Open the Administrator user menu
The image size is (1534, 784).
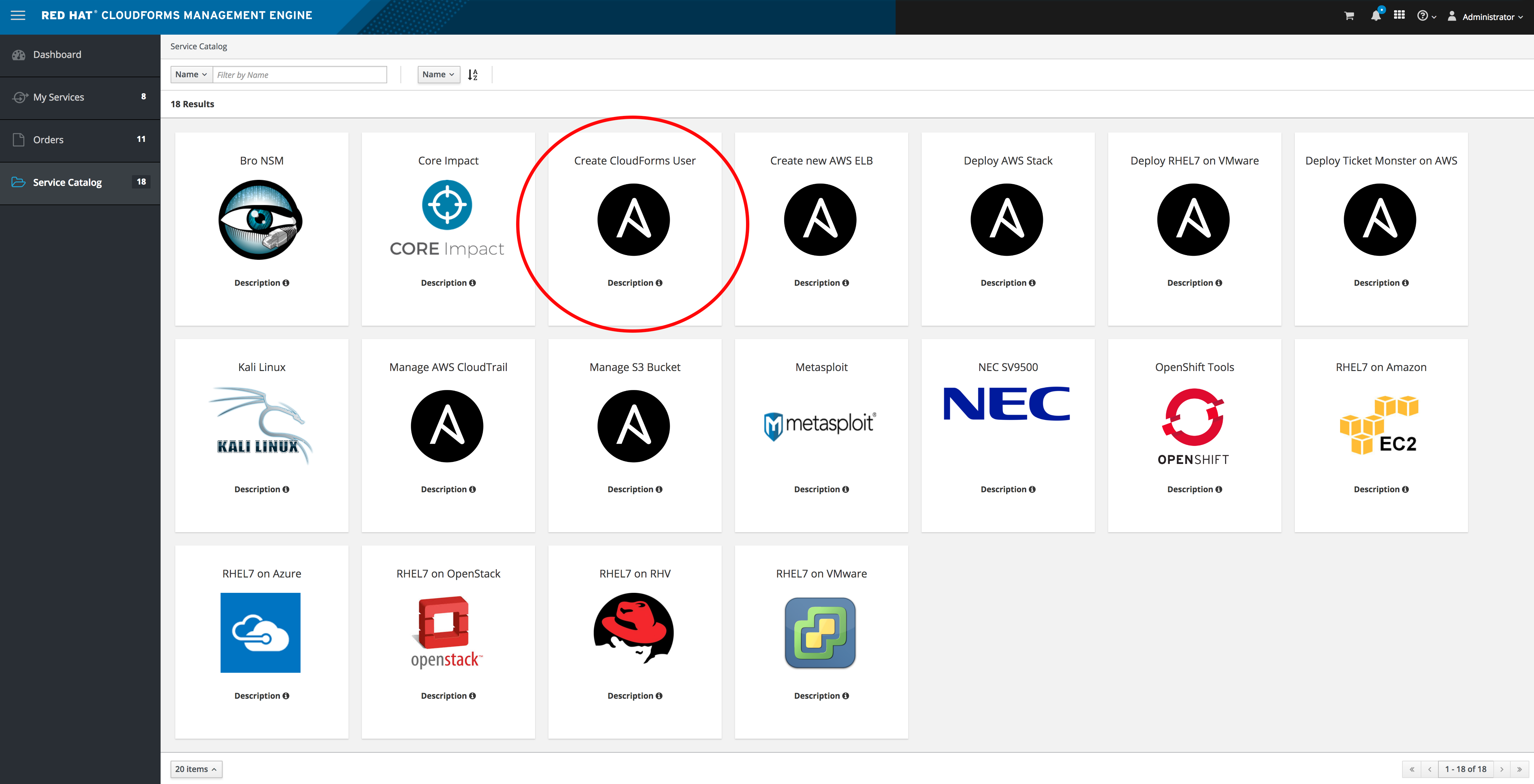(x=1485, y=17)
